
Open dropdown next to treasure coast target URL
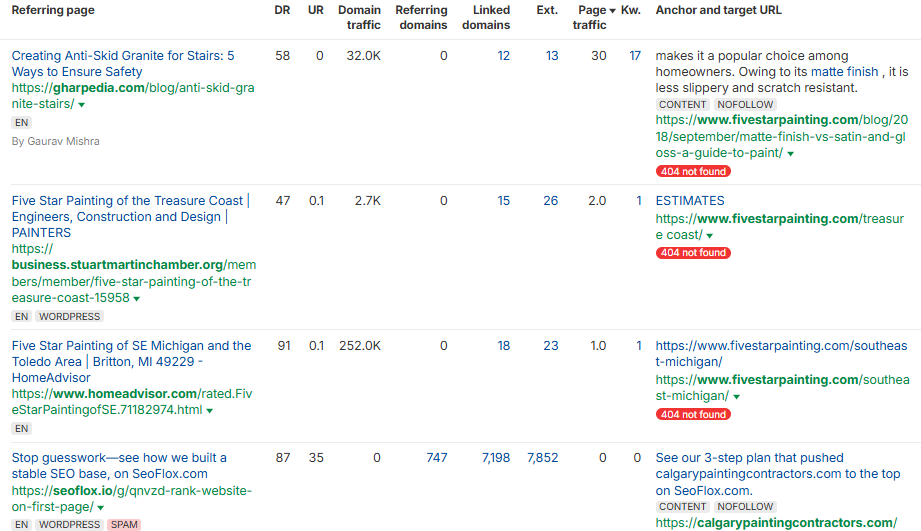coord(710,236)
